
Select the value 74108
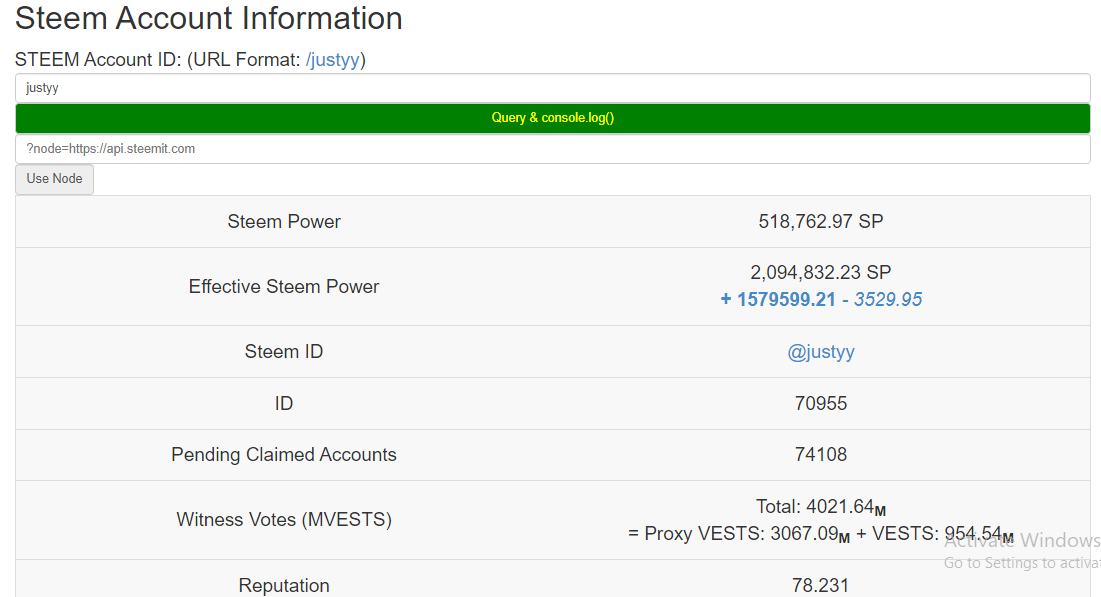point(821,455)
